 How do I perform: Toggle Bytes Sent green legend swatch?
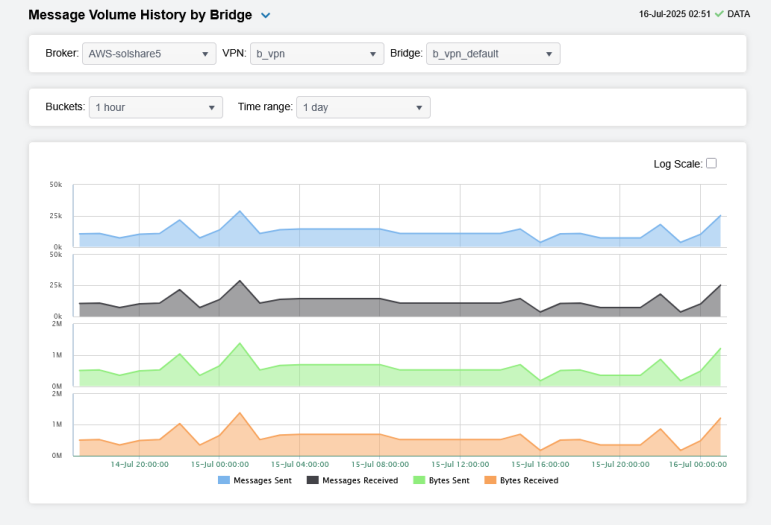(x=419, y=480)
